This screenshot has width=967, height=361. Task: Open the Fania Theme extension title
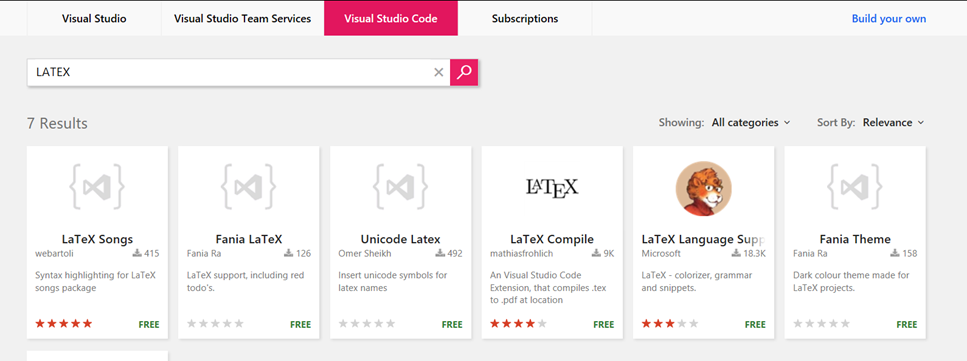855,239
